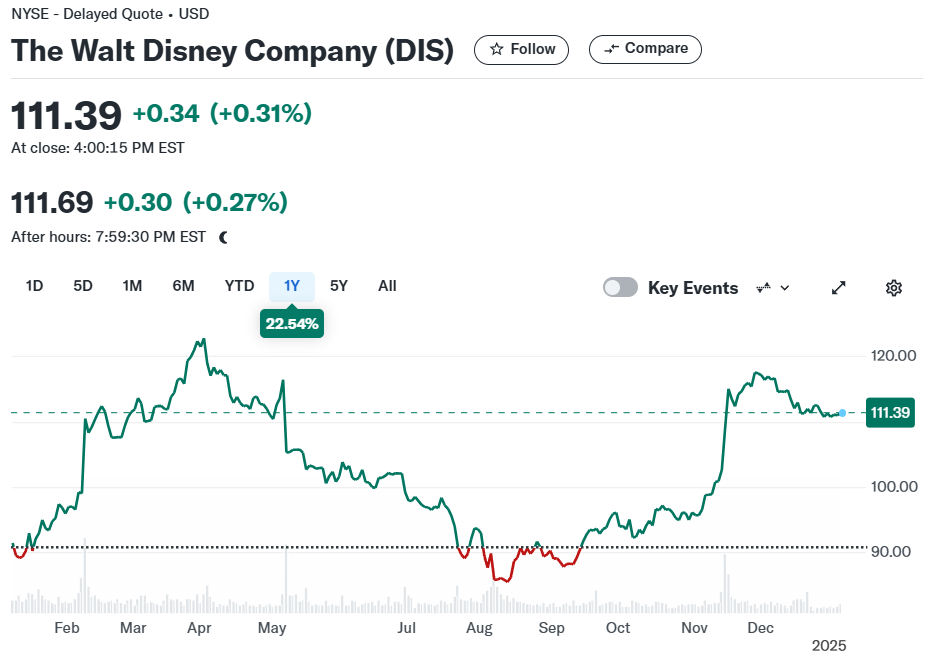
Task: Click the Sep label on time axis
Action: 551,628
